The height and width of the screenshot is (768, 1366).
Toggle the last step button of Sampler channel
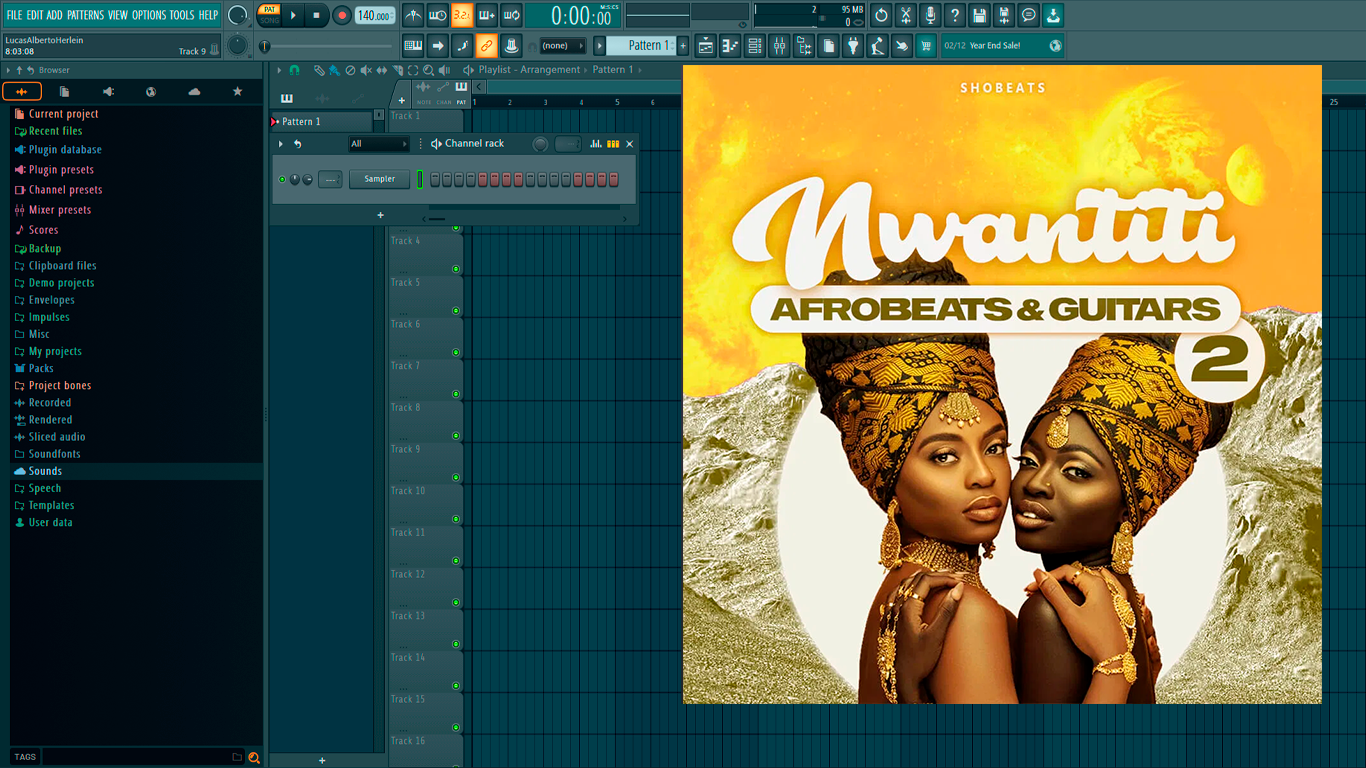tap(614, 179)
